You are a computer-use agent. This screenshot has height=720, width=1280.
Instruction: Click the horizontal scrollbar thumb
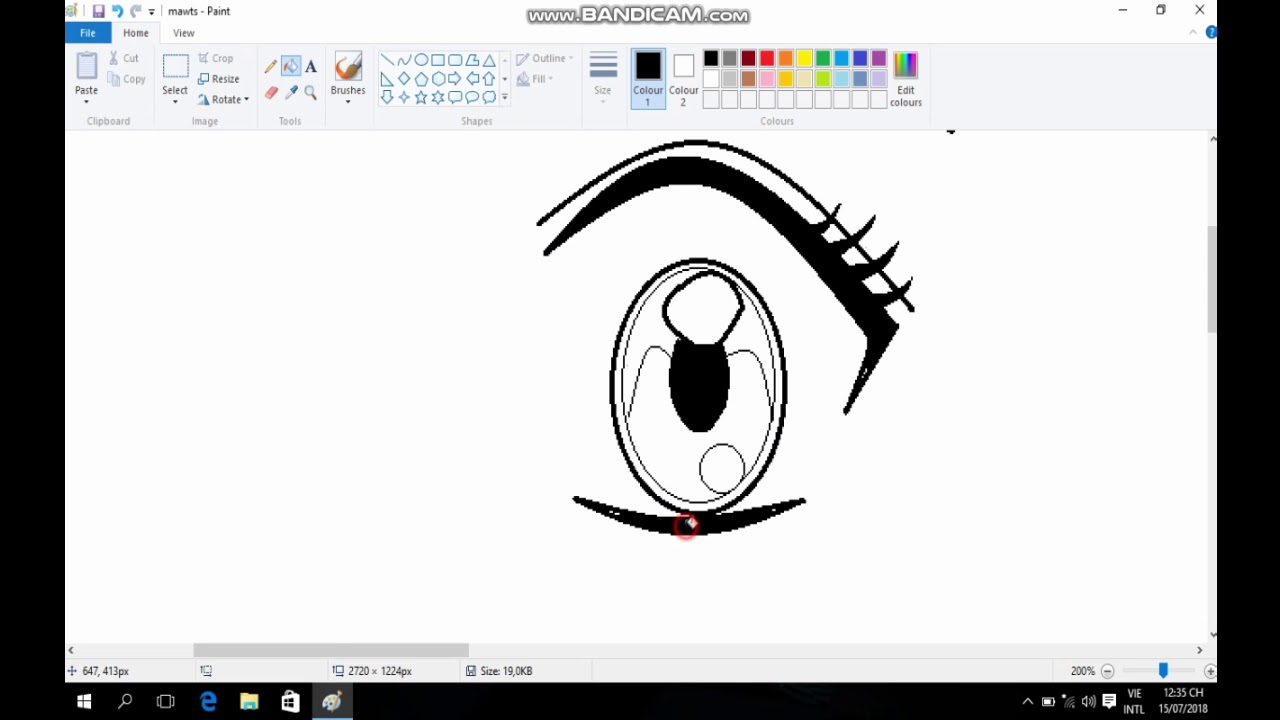pyautogui.click(x=331, y=650)
